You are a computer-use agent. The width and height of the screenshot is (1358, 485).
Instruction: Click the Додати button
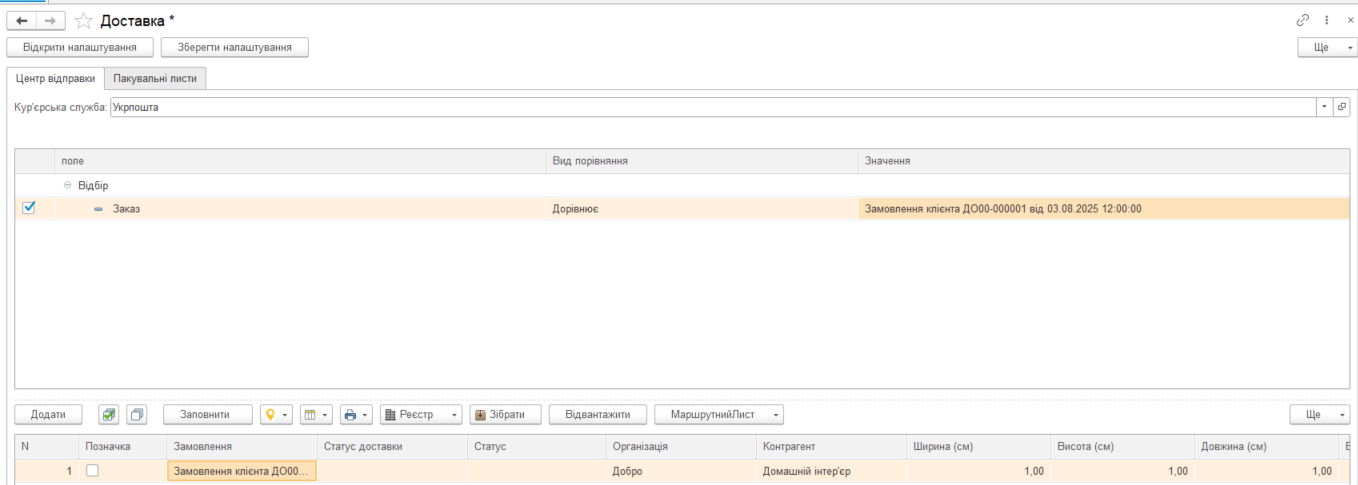tap(48, 414)
